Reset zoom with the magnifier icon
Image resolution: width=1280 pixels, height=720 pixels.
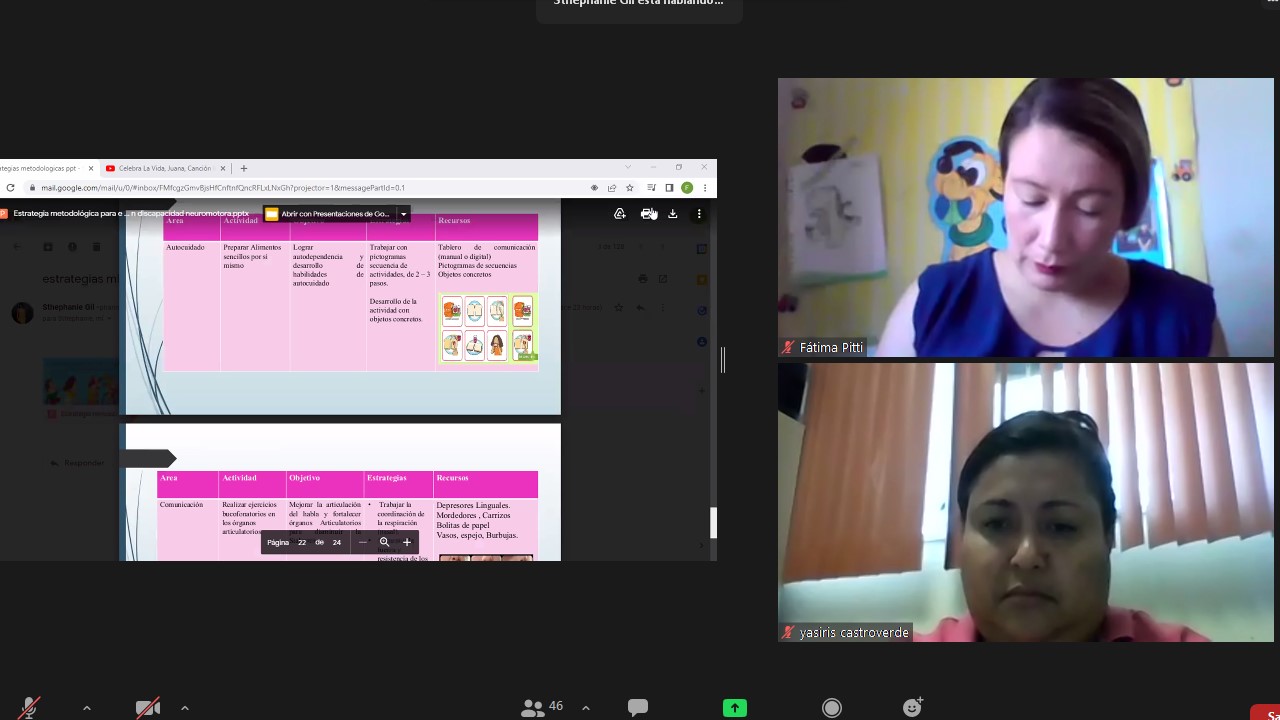coord(384,542)
